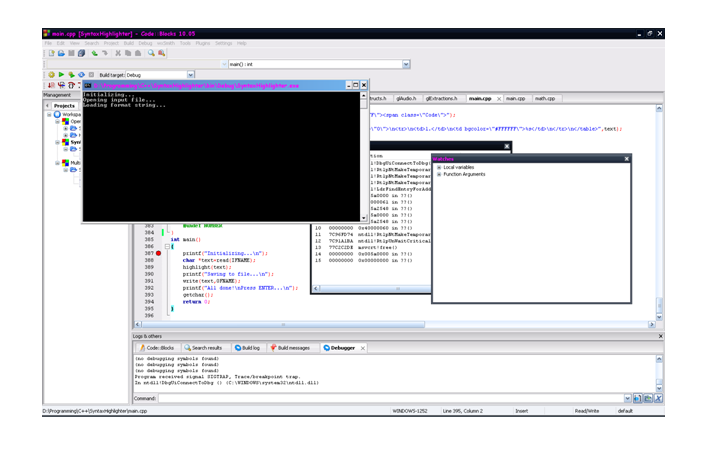Image resolution: width=720 pixels, height=450 pixels.
Task: Click the Paste toolbar icon
Action: (x=138, y=53)
